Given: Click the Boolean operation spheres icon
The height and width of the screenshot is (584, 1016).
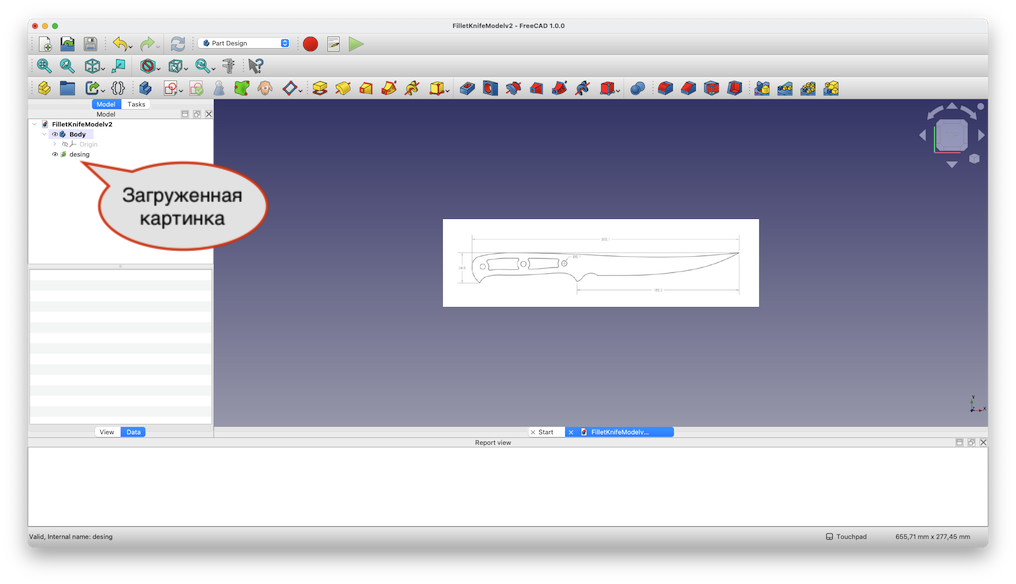Looking at the screenshot, I should pos(637,88).
